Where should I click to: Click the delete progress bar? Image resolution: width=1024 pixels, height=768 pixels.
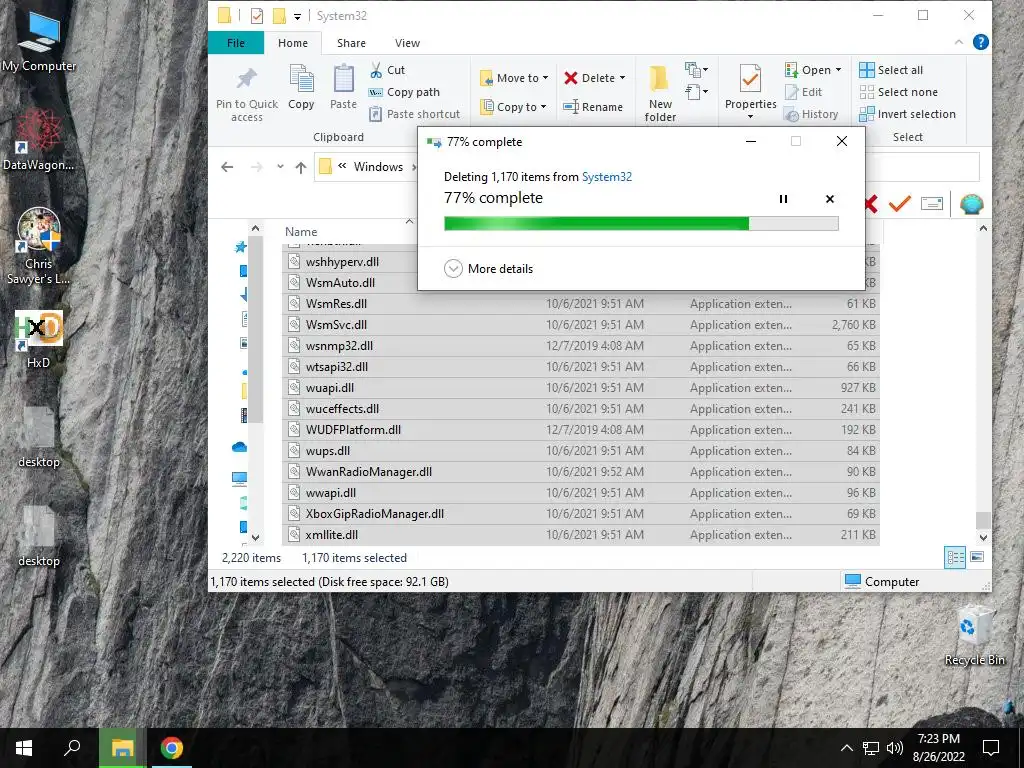click(x=641, y=224)
